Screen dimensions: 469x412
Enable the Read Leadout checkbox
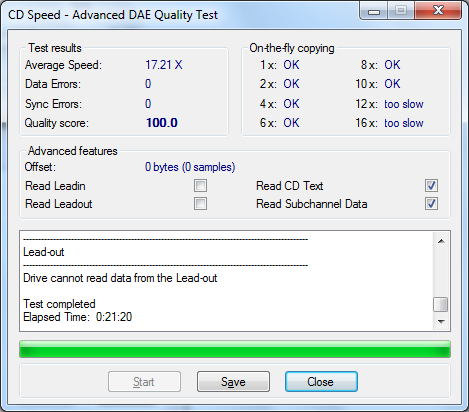[x=200, y=204]
